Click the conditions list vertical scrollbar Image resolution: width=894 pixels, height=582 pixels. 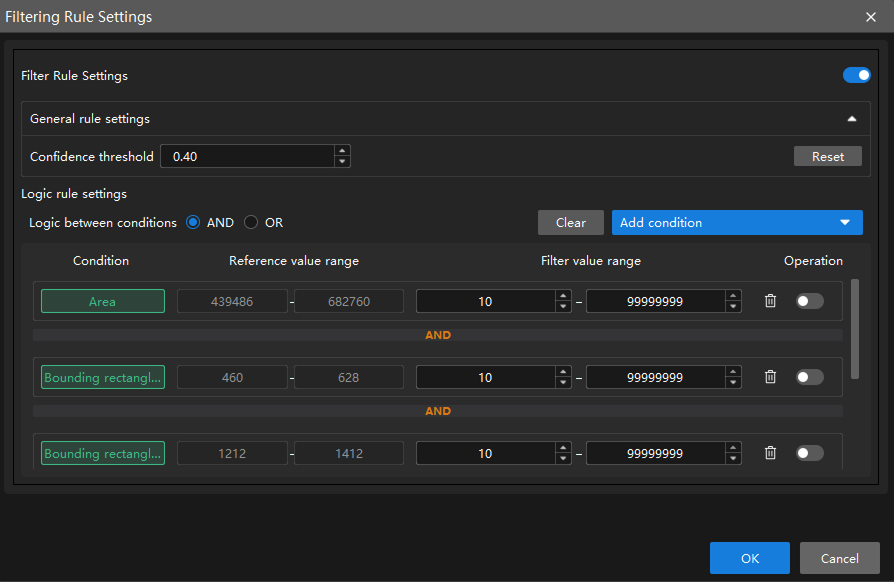[855, 329]
